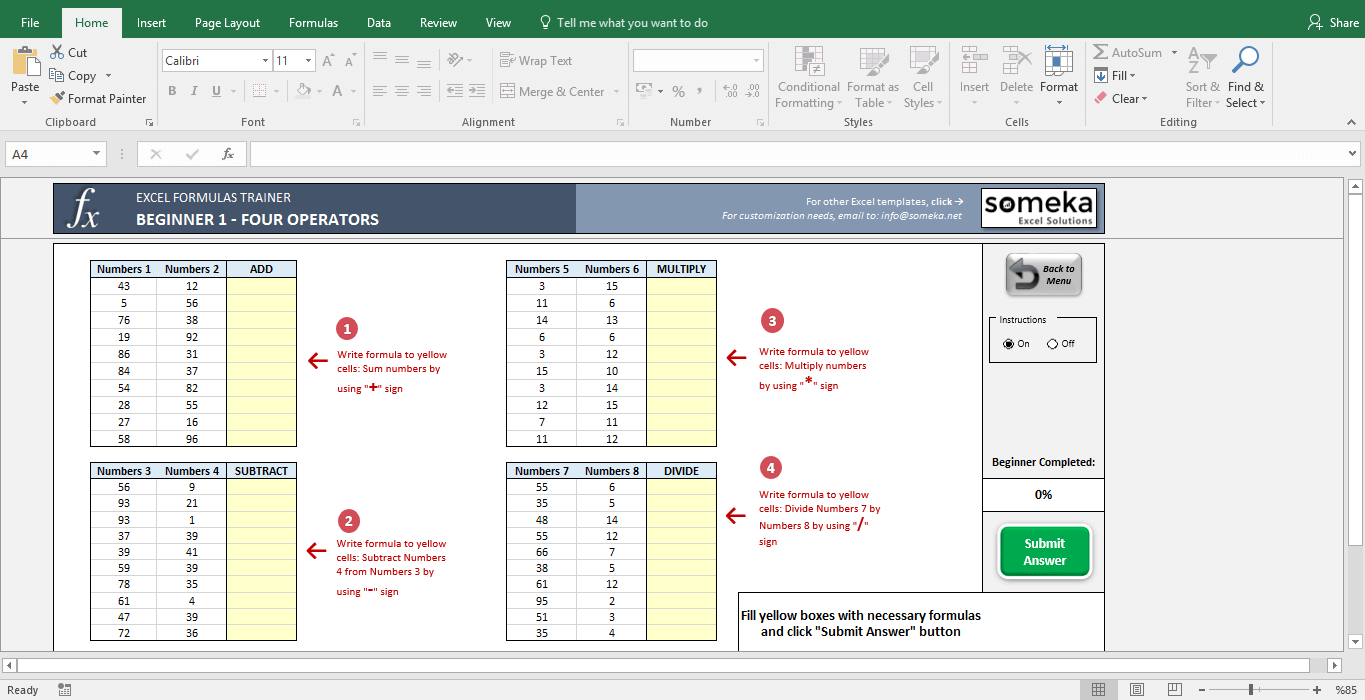The height and width of the screenshot is (700, 1365).
Task: Click the Decrease Indent icon
Action: (x=455, y=91)
